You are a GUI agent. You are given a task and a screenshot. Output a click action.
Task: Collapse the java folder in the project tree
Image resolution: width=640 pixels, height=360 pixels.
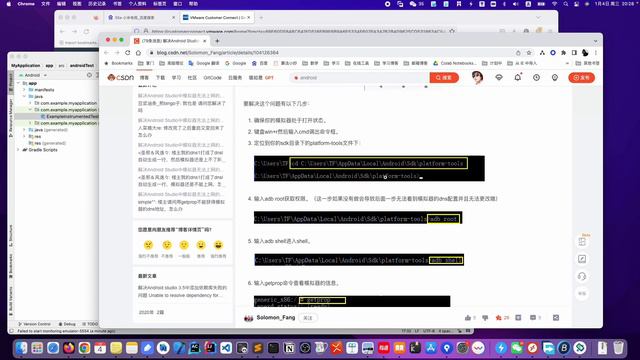coord(24,96)
